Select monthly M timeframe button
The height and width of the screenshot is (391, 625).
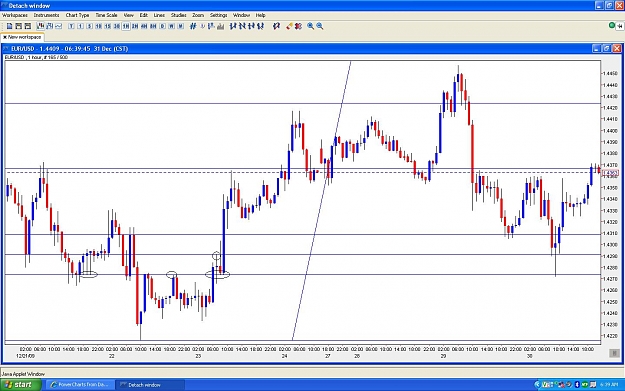(x=181, y=26)
